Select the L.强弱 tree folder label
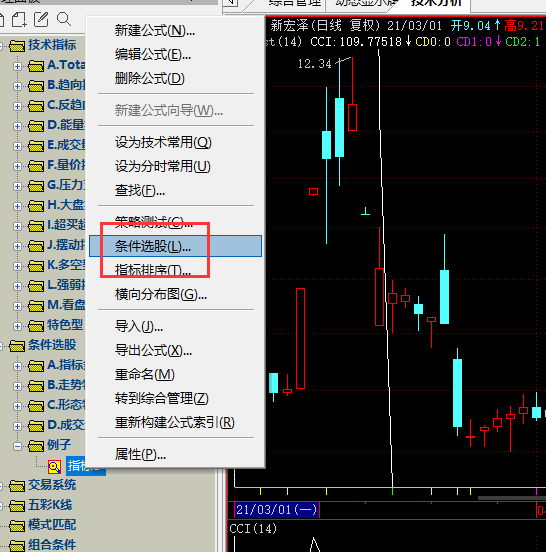The width and height of the screenshot is (546, 552). pos(66,285)
